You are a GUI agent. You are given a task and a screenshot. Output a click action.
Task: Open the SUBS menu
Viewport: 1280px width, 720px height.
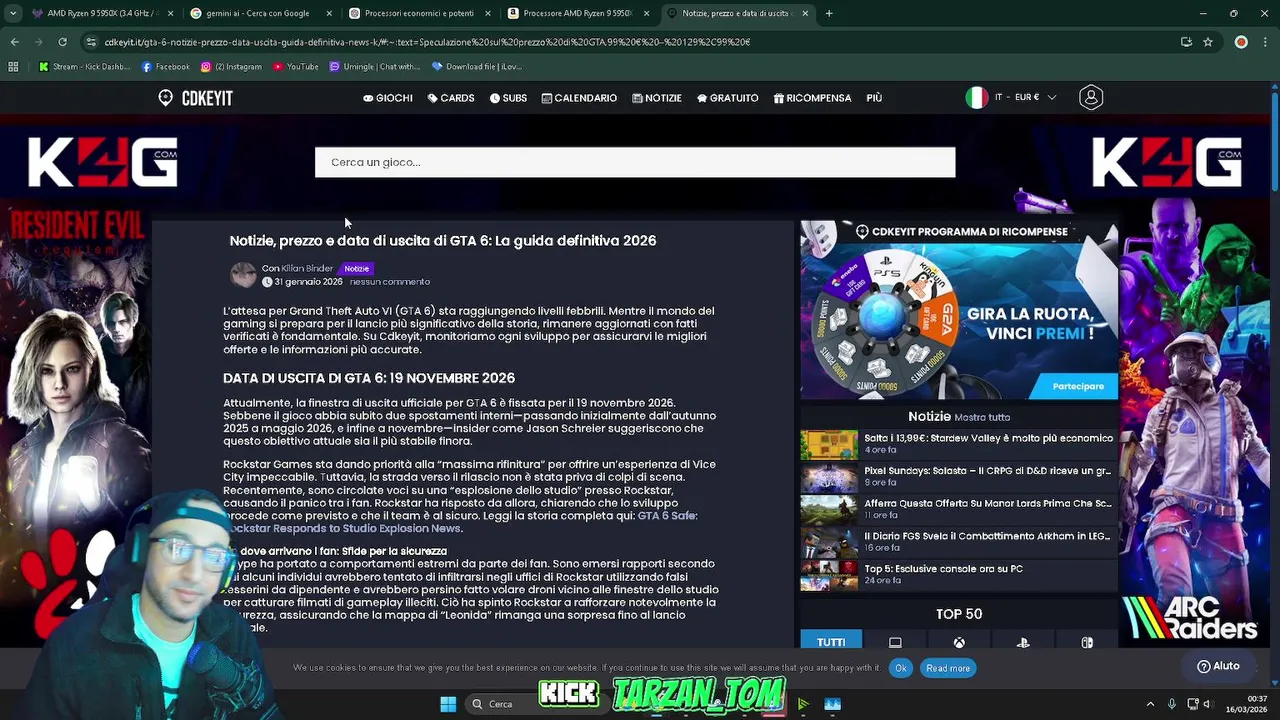pos(508,98)
